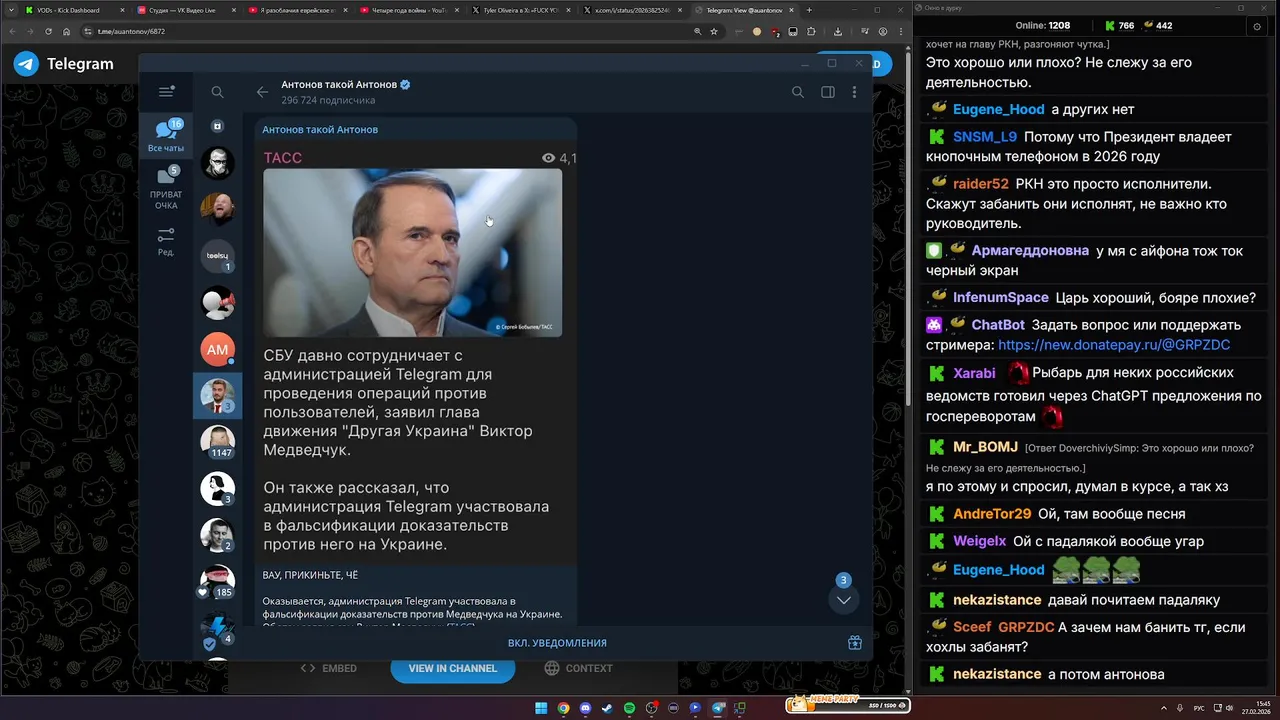Click ВКЛ. УВЕДОМЛЕНИЯ to enable notifications
1280x720 pixels.
pyautogui.click(x=557, y=643)
